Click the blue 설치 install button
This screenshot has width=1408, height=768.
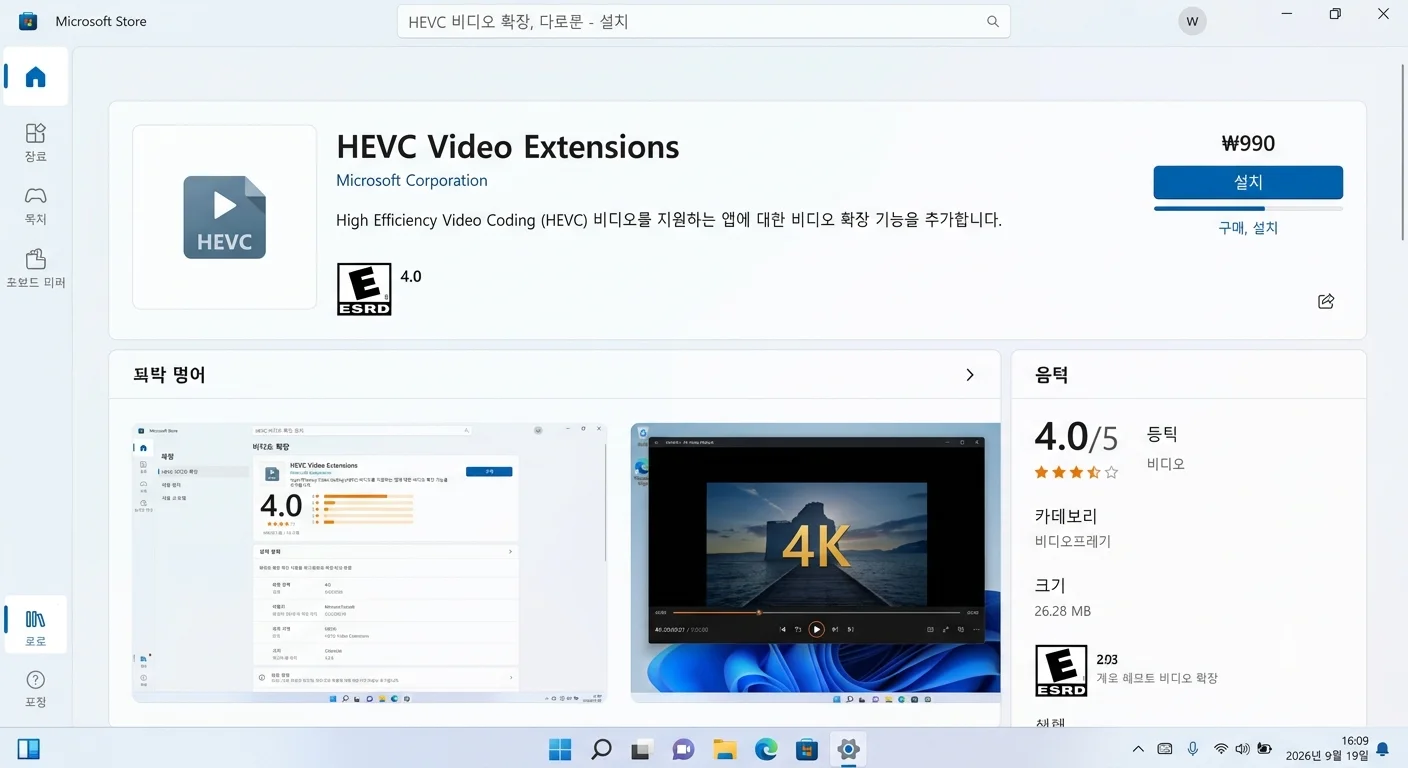click(x=1248, y=183)
